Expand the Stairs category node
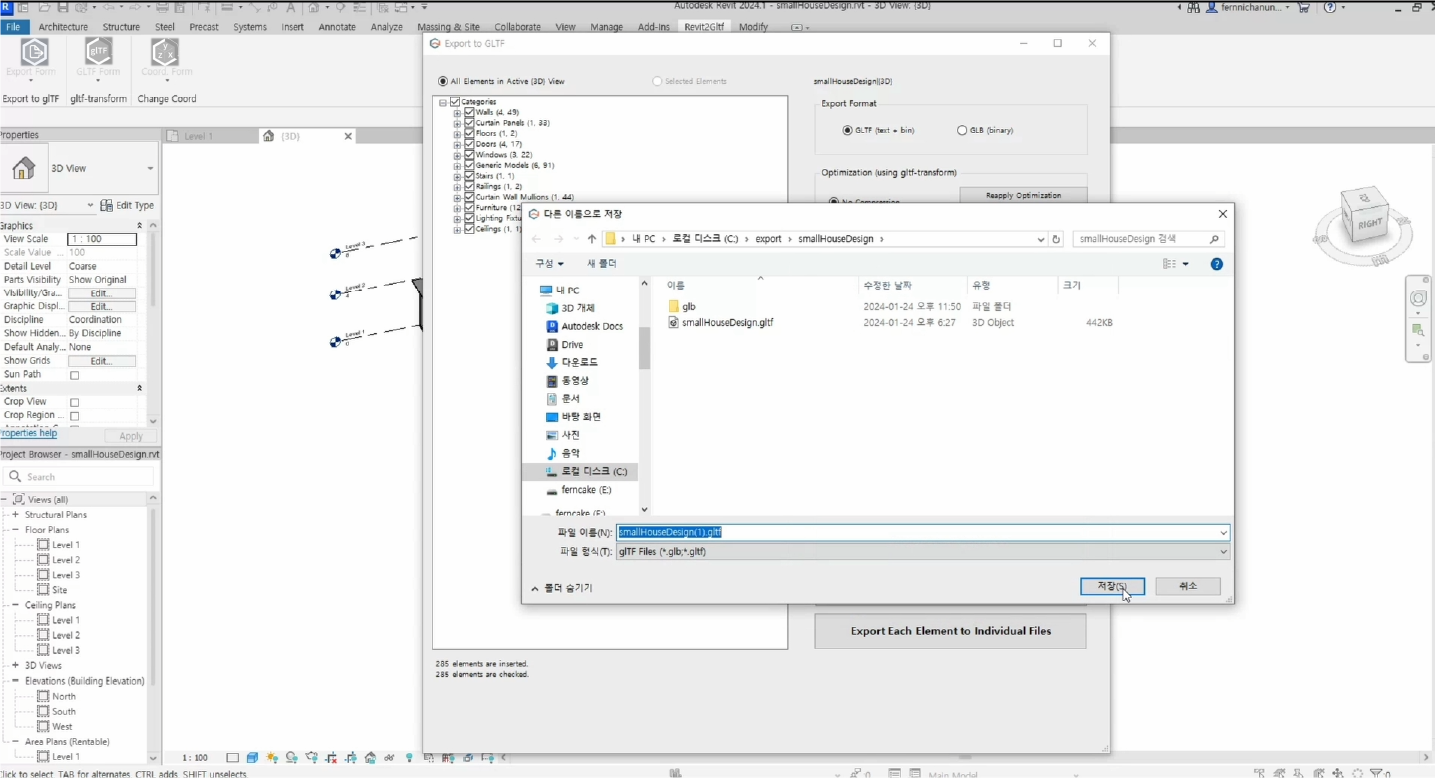The width and height of the screenshot is (1436, 778). (457, 176)
